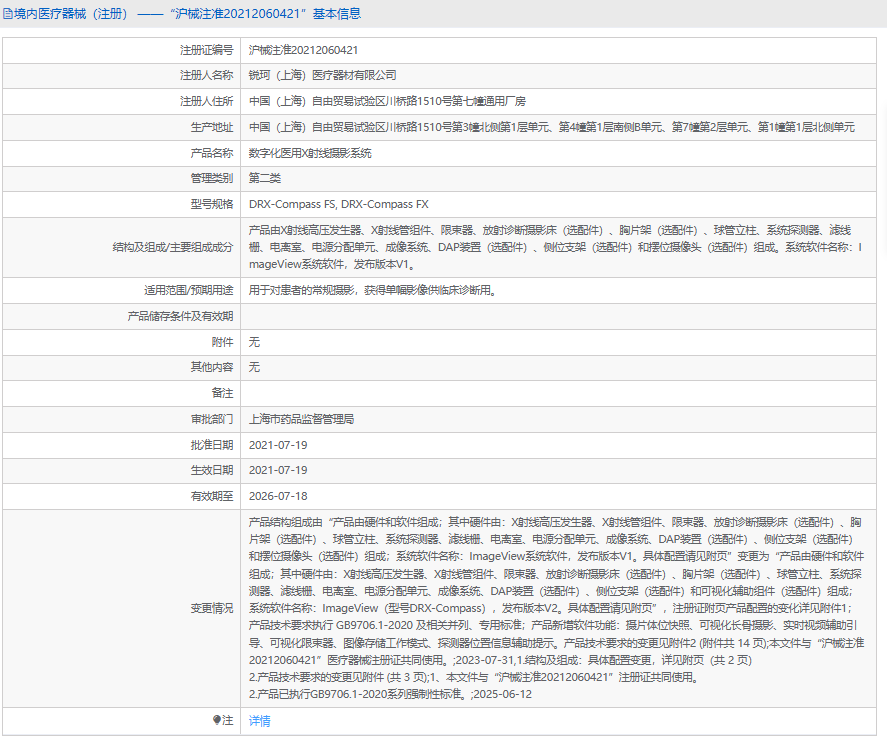Select approval department 上海市药品监督管理局
887x743 pixels.
302,419
